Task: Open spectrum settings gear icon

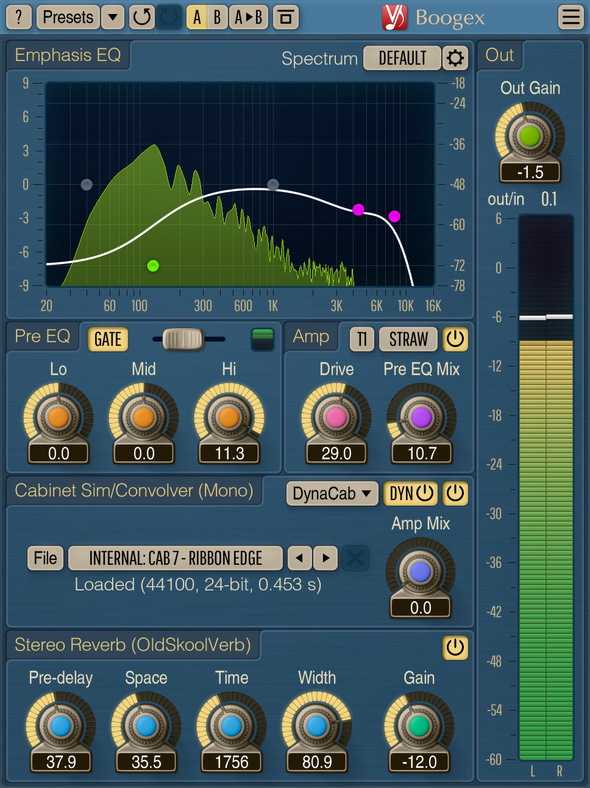Action: (x=455, y=58)
